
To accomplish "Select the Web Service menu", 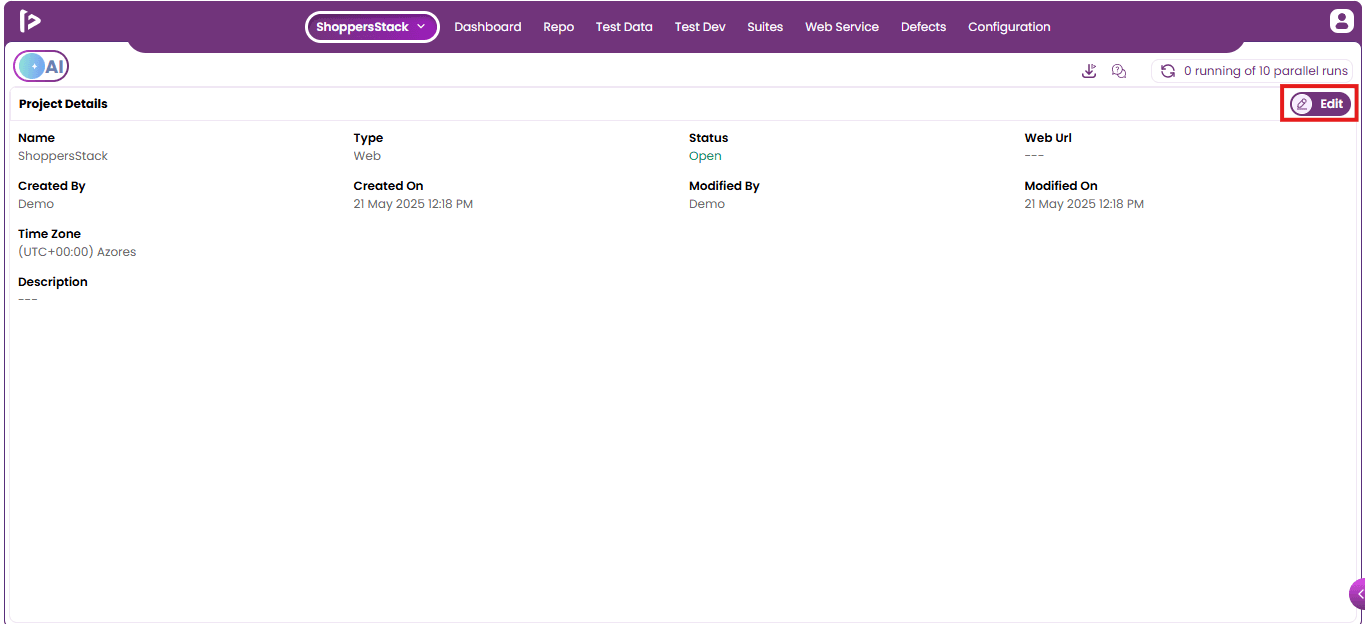I will pos(842,27).
